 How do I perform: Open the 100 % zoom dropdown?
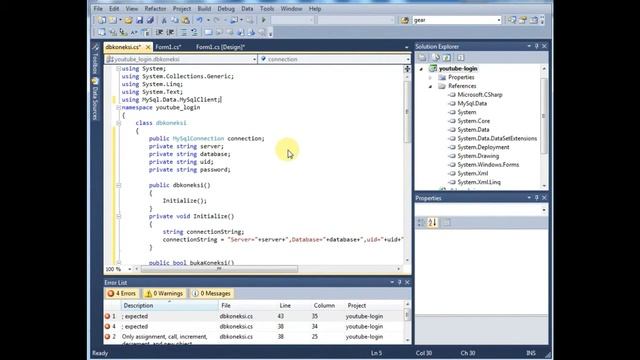(x=130, y=269)
